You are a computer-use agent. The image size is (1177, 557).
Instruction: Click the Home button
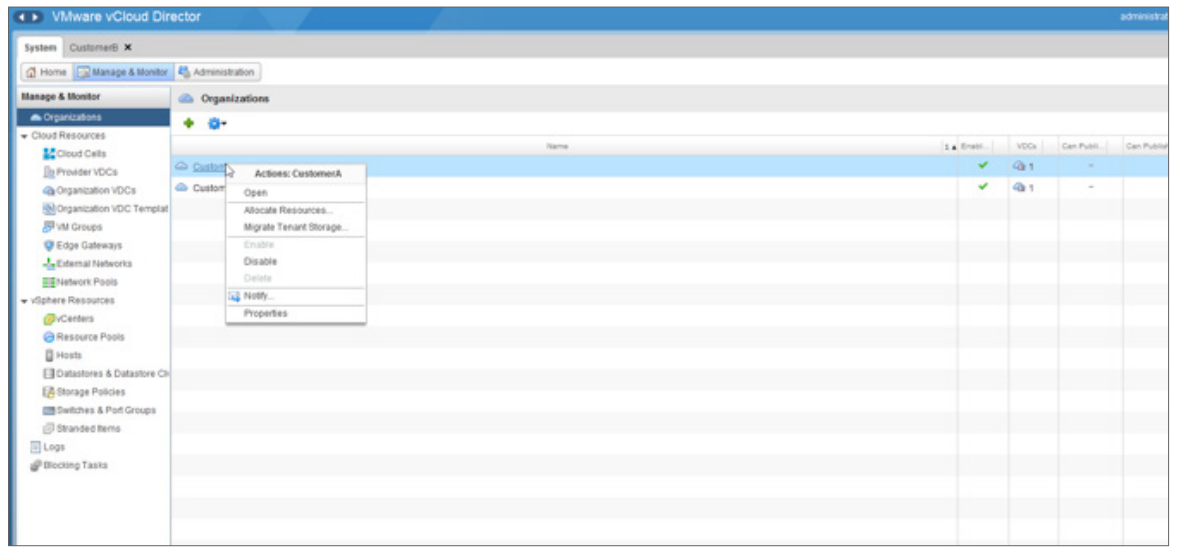point(47,72)
